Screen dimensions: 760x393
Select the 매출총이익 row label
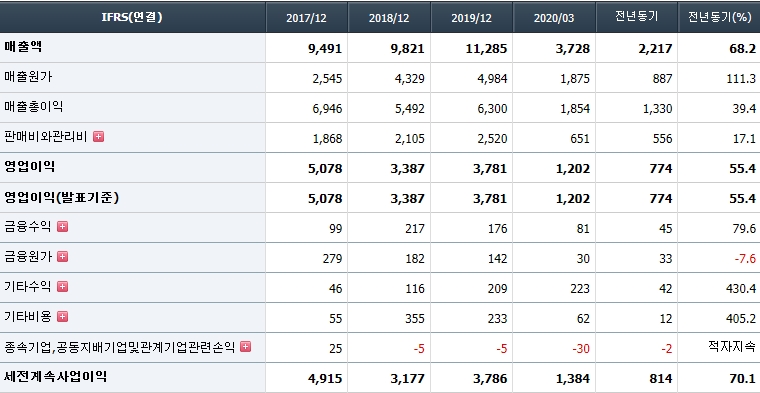(x=33, y=107)
